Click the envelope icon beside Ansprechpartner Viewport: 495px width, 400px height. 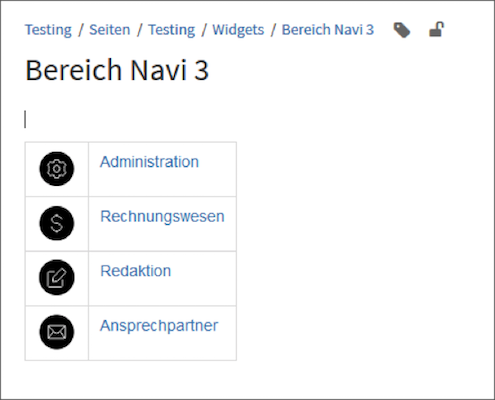pyautogui.click(x=57, y=332)
